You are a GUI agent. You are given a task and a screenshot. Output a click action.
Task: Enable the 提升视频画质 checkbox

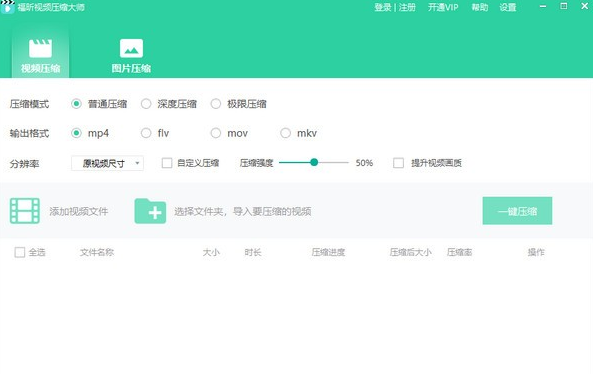[398, 163]
